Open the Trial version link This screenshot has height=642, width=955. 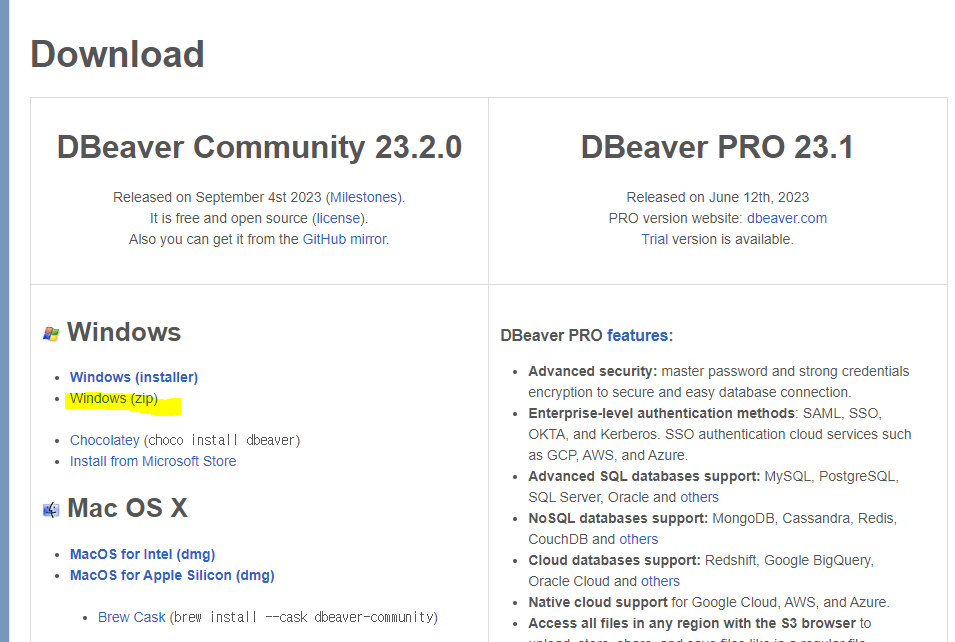click(x=655, y=239)
